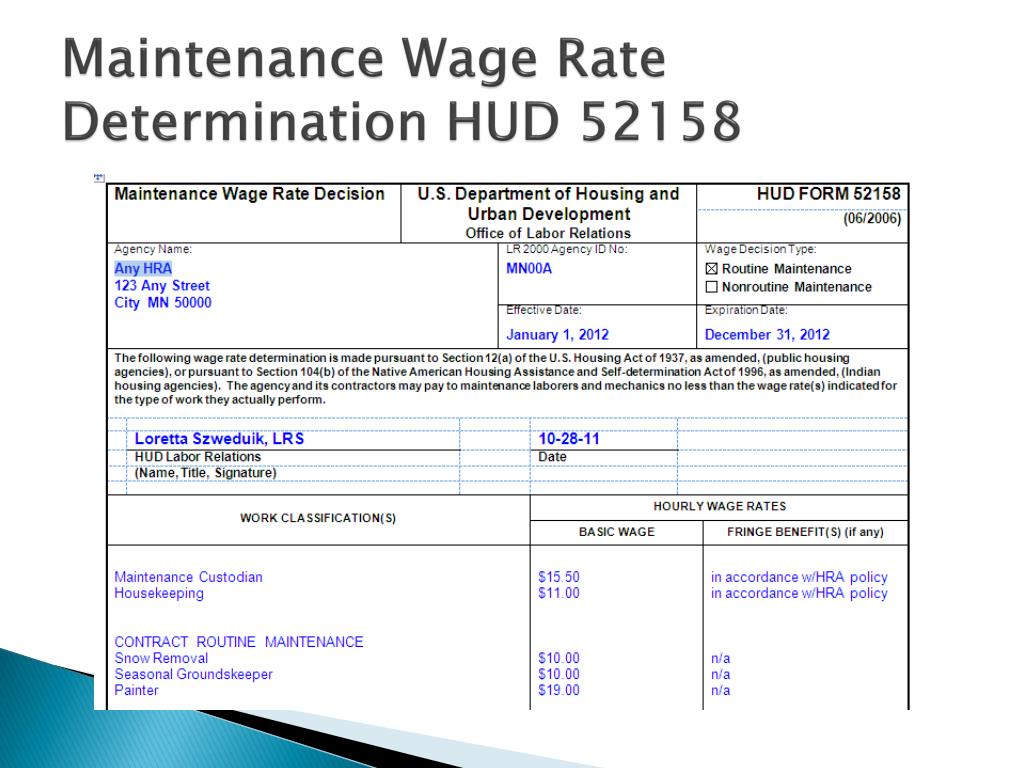Click the $19.00 Painter wage

[x=558, y=690]
